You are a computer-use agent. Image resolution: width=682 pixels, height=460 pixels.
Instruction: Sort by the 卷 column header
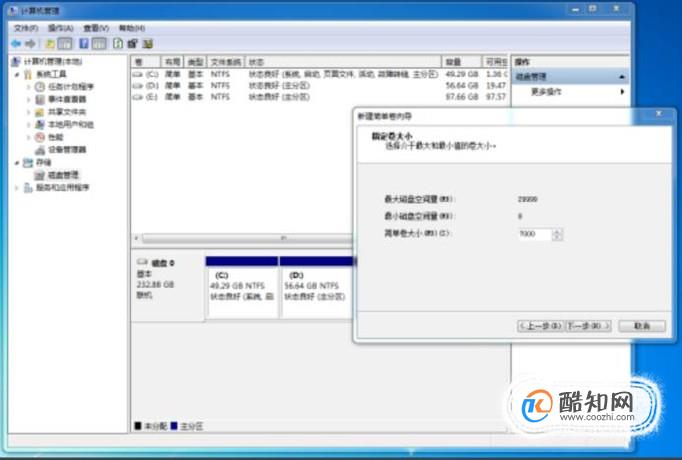(146, 62)
